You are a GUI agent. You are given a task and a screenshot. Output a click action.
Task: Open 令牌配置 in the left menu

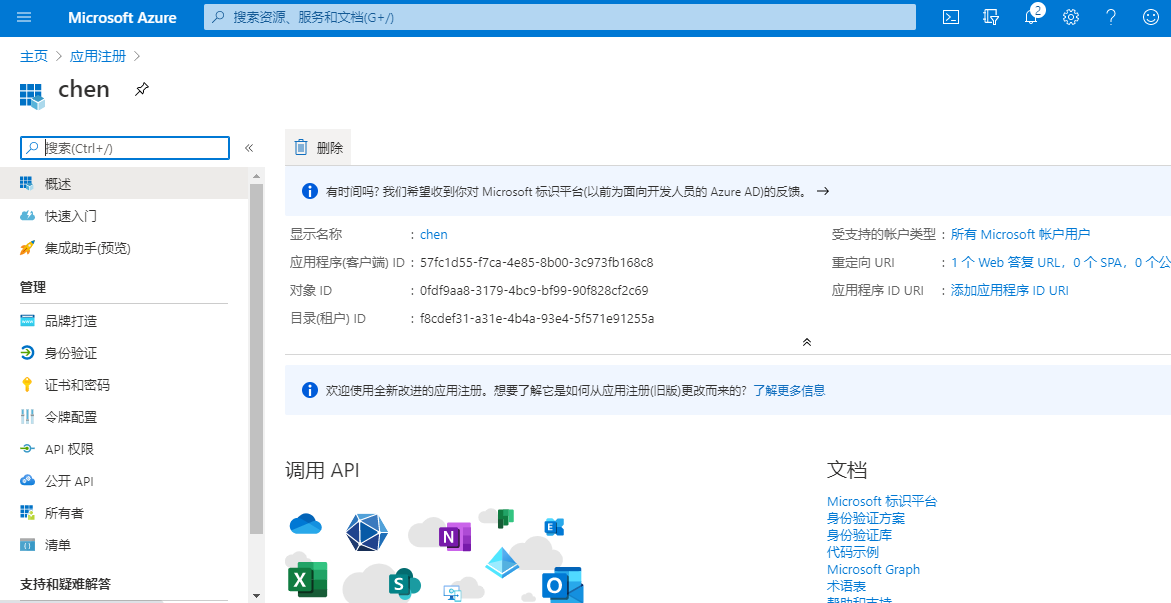124,418
